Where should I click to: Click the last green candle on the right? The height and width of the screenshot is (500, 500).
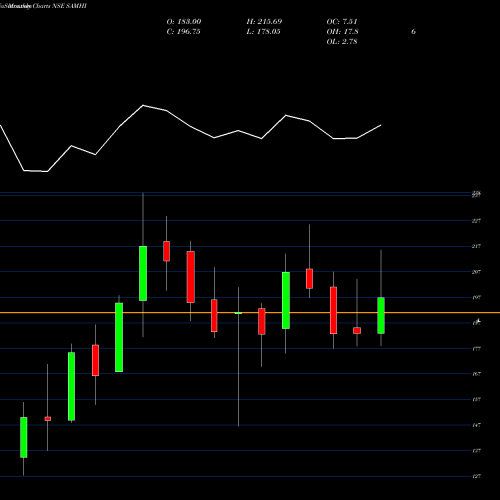(381, 315)
